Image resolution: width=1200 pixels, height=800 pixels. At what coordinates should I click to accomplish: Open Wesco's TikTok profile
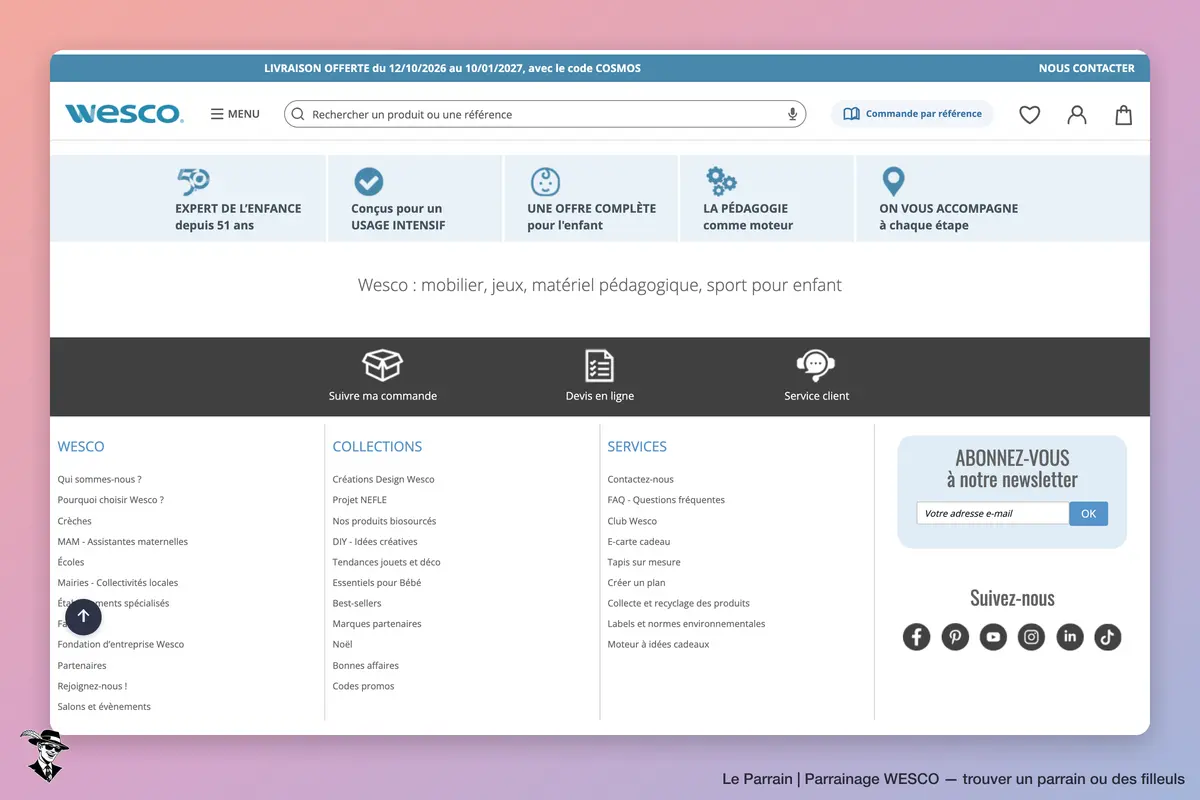click(x=1108, y=637)
